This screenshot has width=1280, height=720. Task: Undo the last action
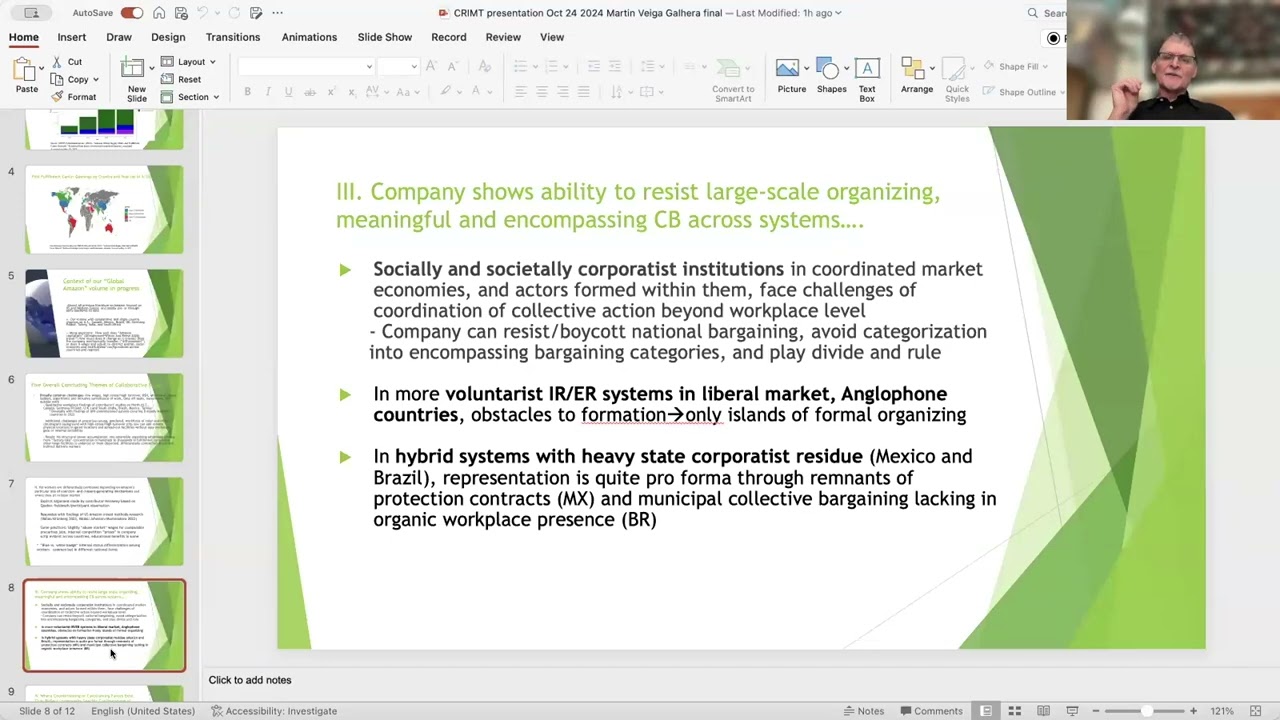coord(203,13)
